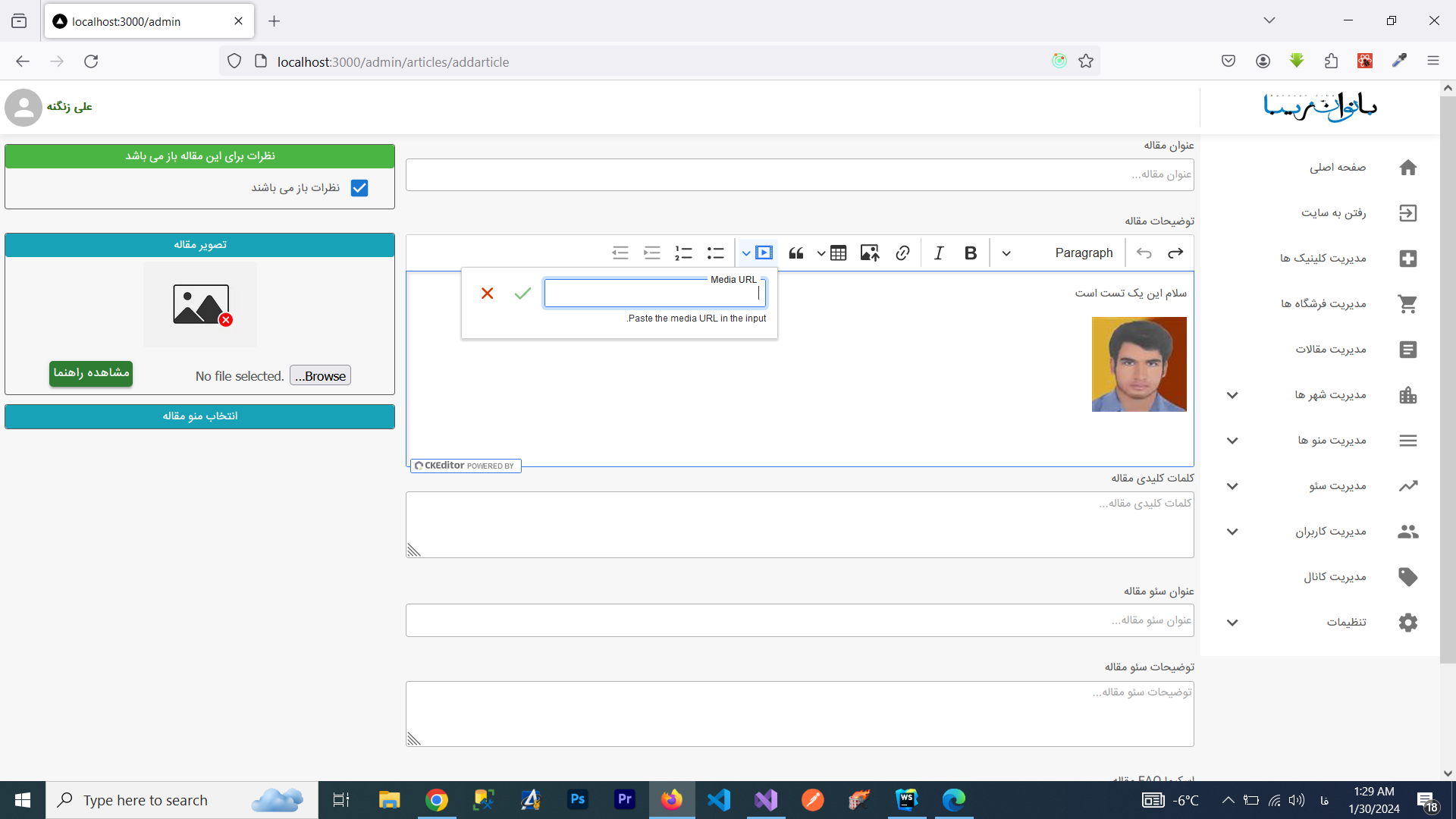Cancel media URL with red X
Screen dimensions: 1456x819
point(487,293)
